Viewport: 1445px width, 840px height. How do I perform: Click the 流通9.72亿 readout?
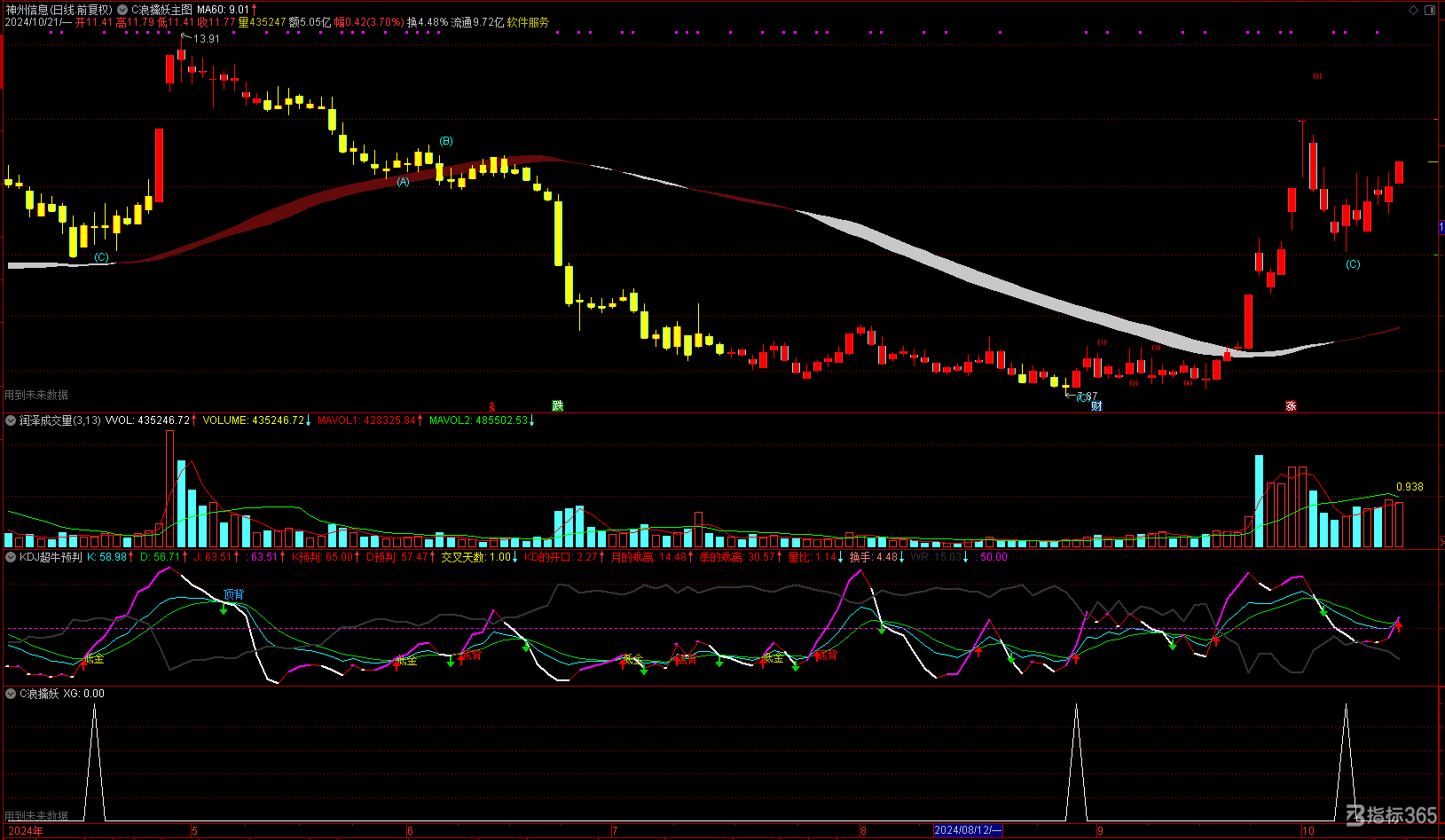477,22
